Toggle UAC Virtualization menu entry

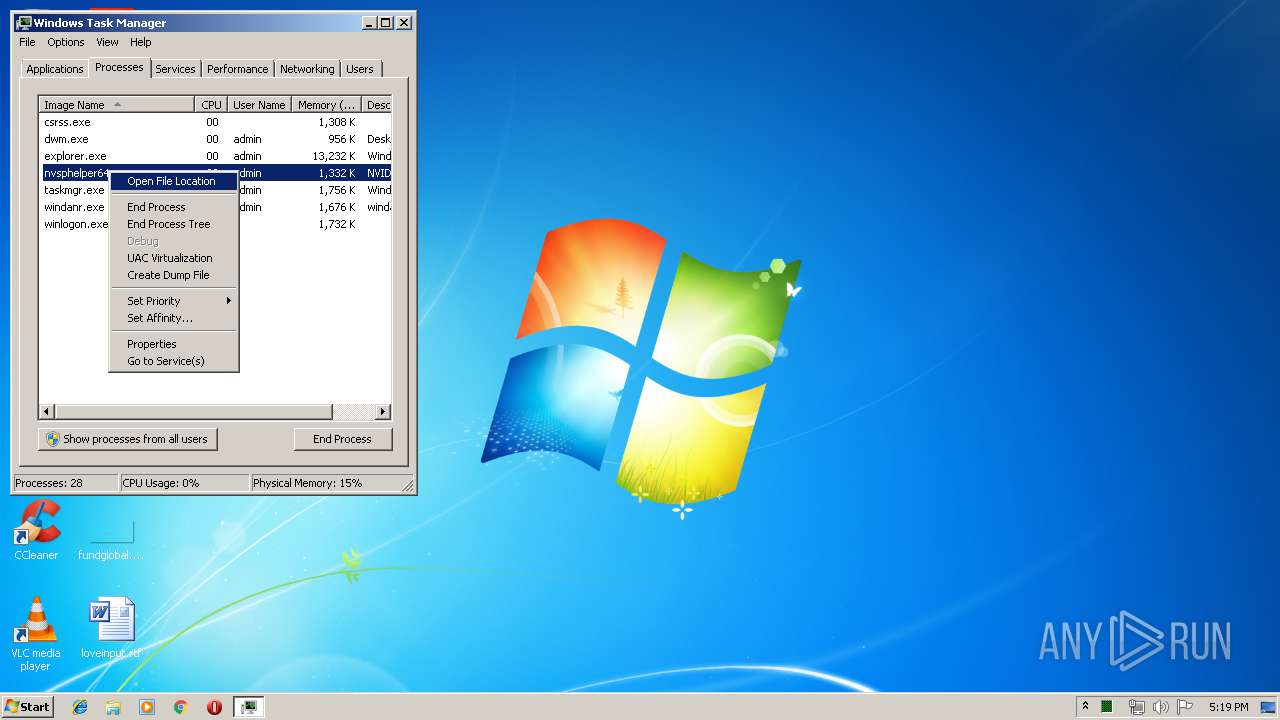174,258
